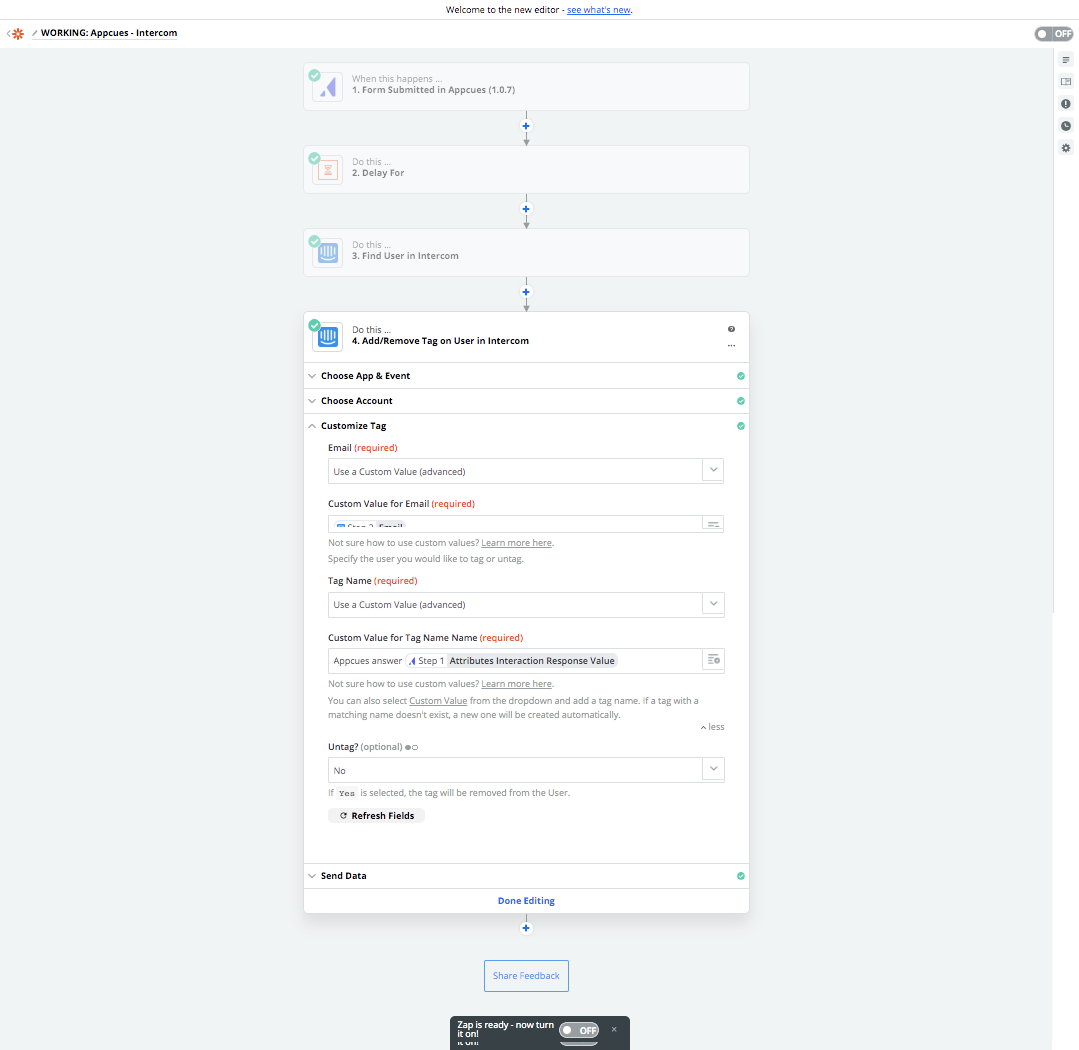The height and width of the screenshot is (1050, 1079).
Task: Open the Untag? dropdown
Action: point(526,770)
